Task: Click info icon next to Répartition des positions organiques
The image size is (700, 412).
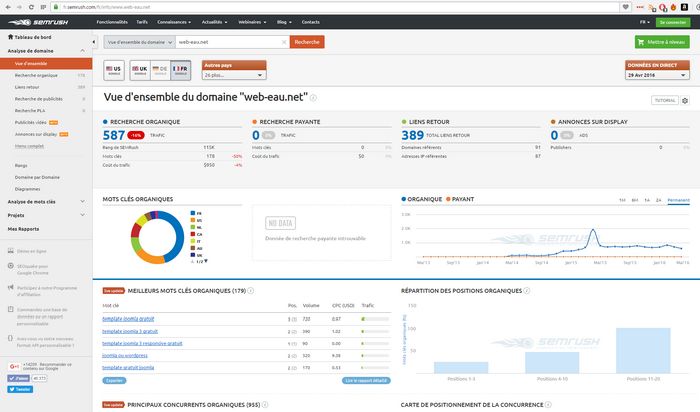Action: [x=527, y=291]
